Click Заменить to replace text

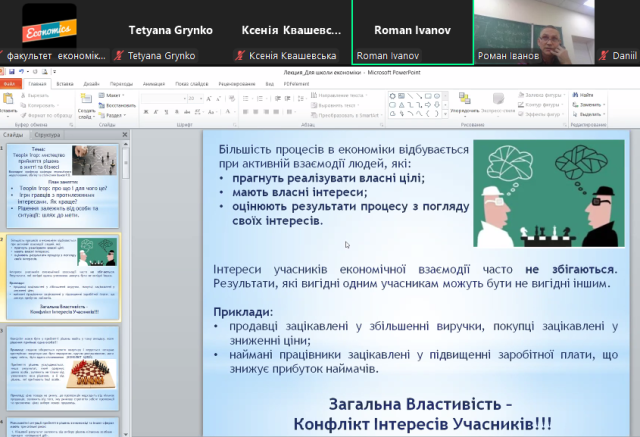click(x=588, y=105)
